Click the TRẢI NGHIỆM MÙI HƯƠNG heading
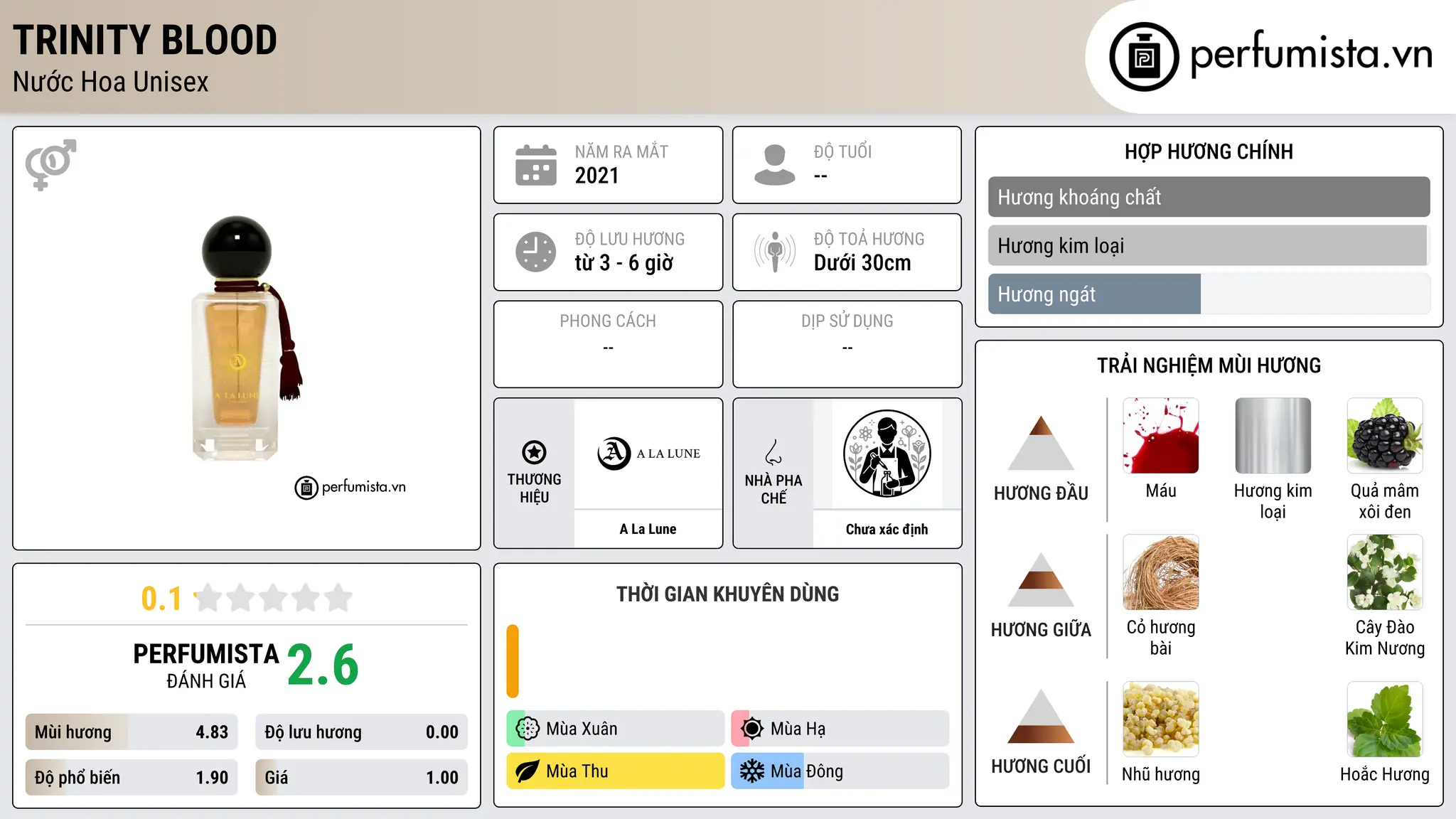 click(x=1209, y=365)
